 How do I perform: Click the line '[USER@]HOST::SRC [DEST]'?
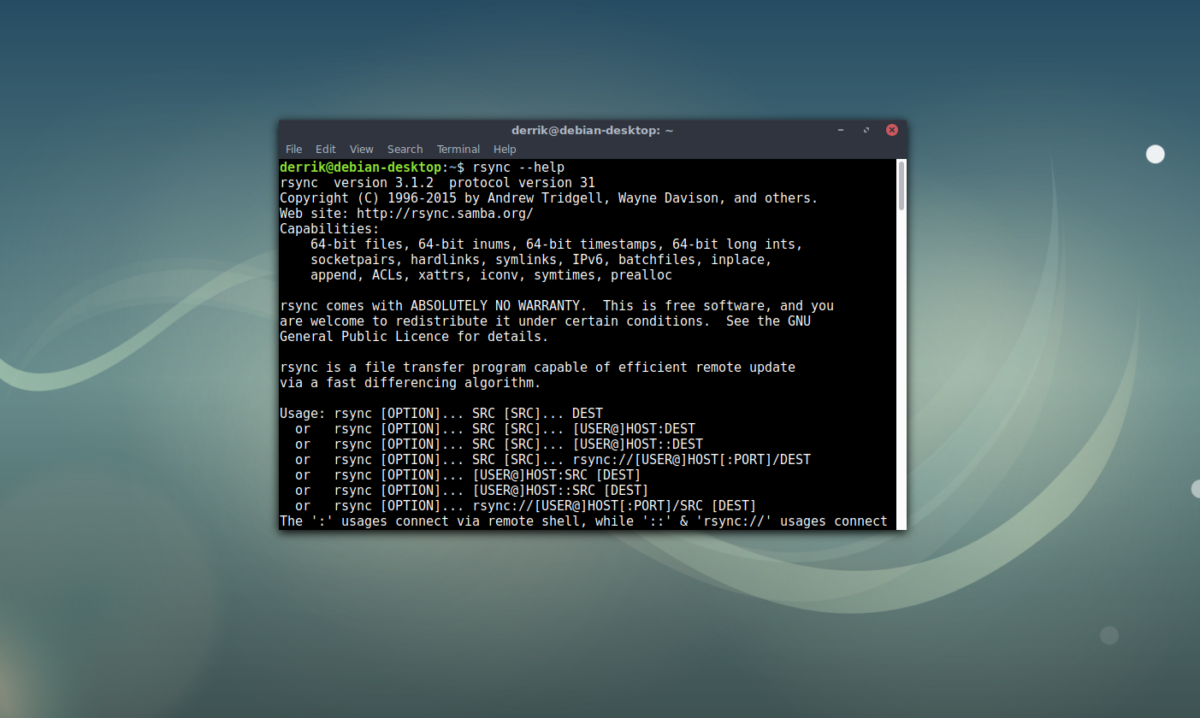click(x=472, y=490)
